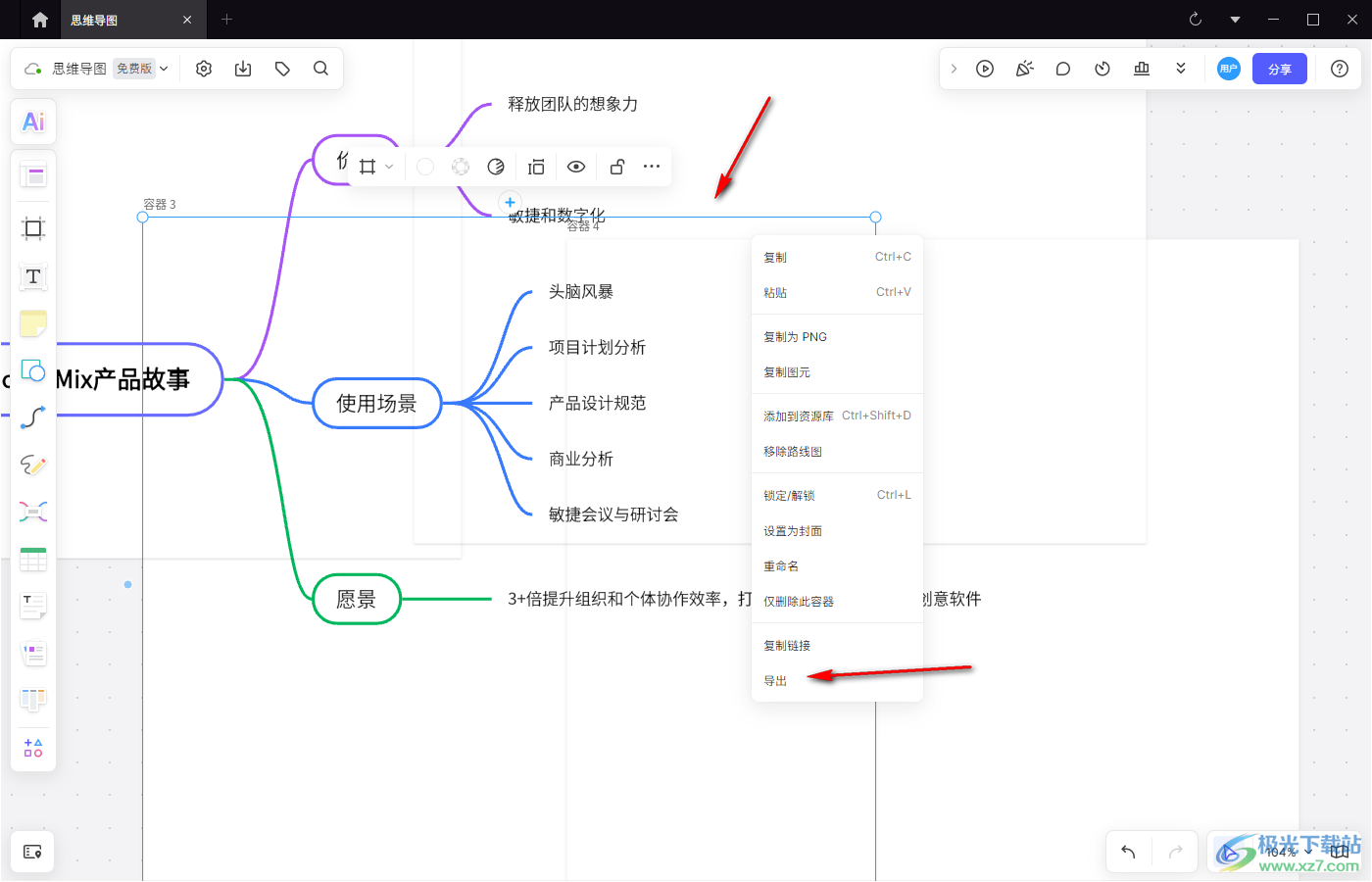
Task: Open the voting tool icon
Action: [1142, 69]
